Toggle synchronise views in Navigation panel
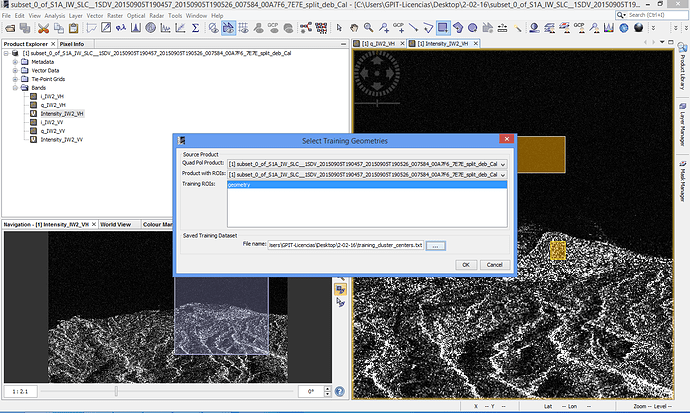This screenshot has height=413, width=690. click(340, 289)
